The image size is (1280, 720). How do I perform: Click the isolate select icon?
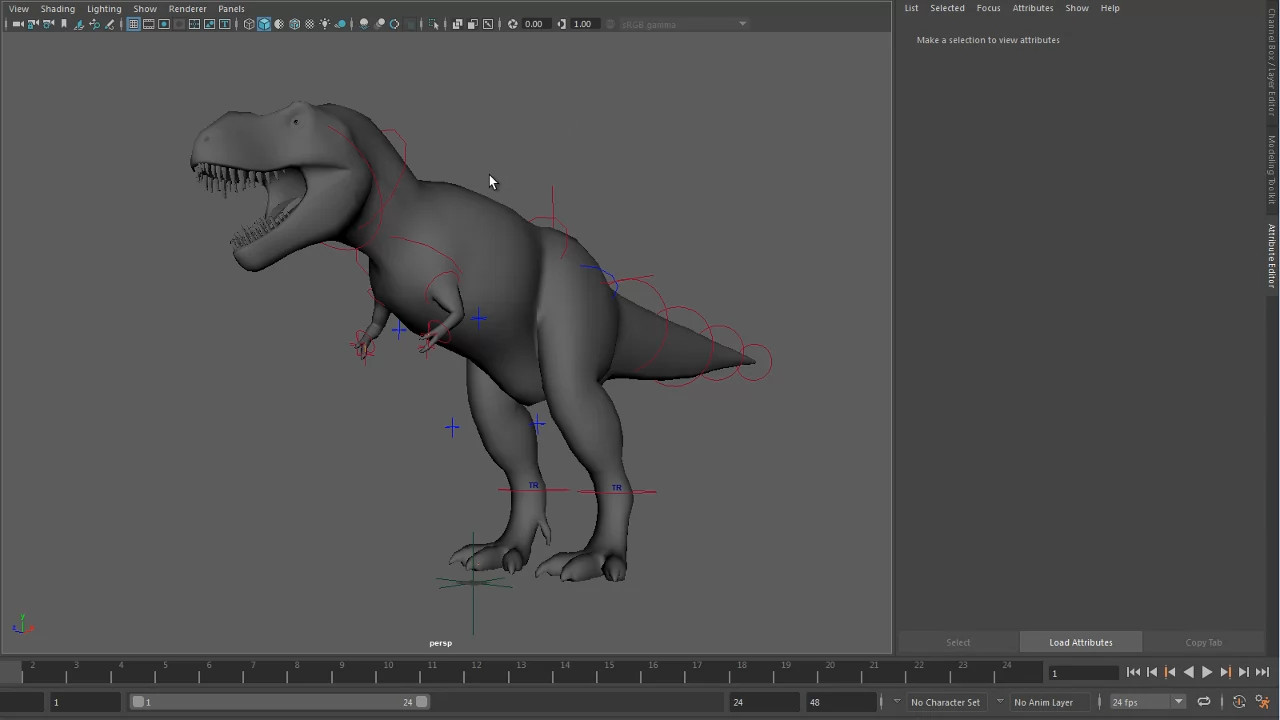tap(433, 24)
